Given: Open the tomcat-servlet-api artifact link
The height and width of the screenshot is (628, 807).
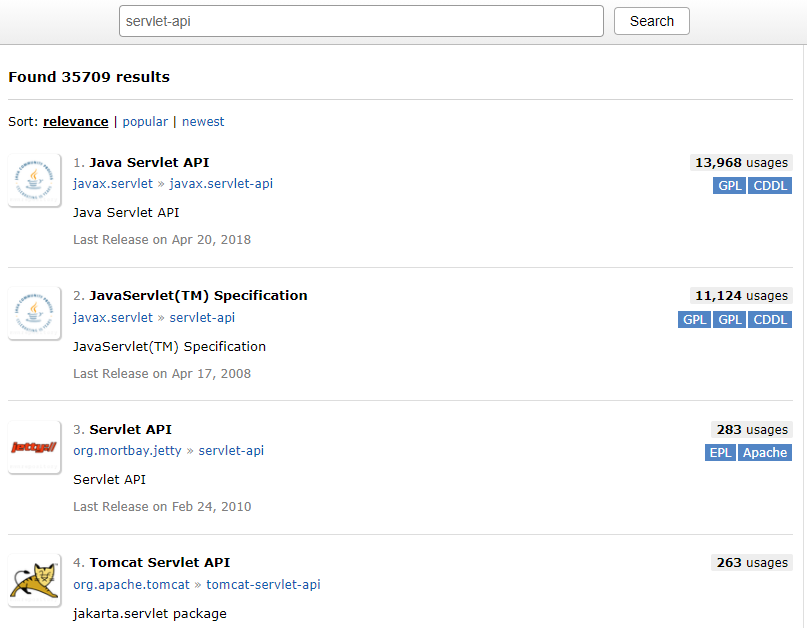Looking at the screenshot, I should coord(264,585).
